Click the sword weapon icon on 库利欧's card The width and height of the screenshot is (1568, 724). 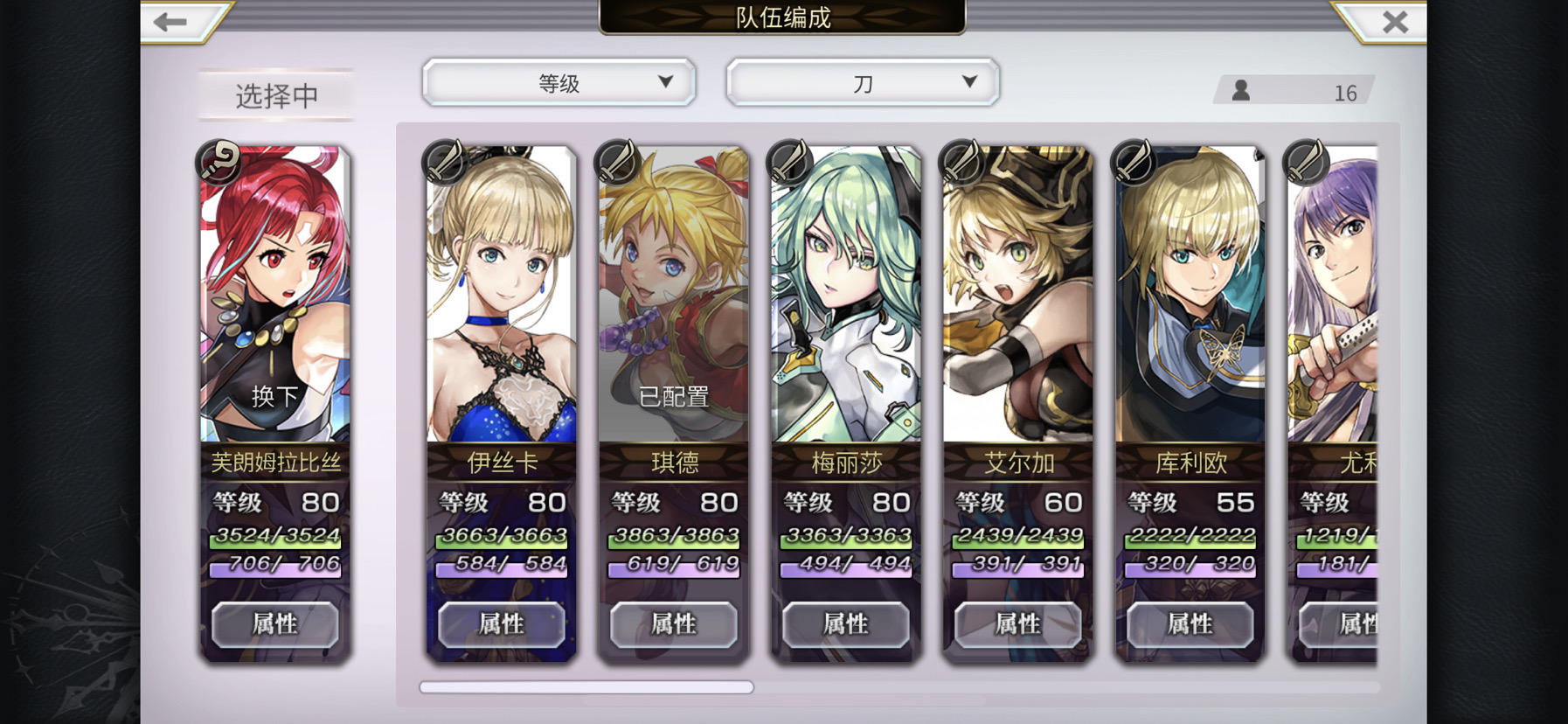1133,161
